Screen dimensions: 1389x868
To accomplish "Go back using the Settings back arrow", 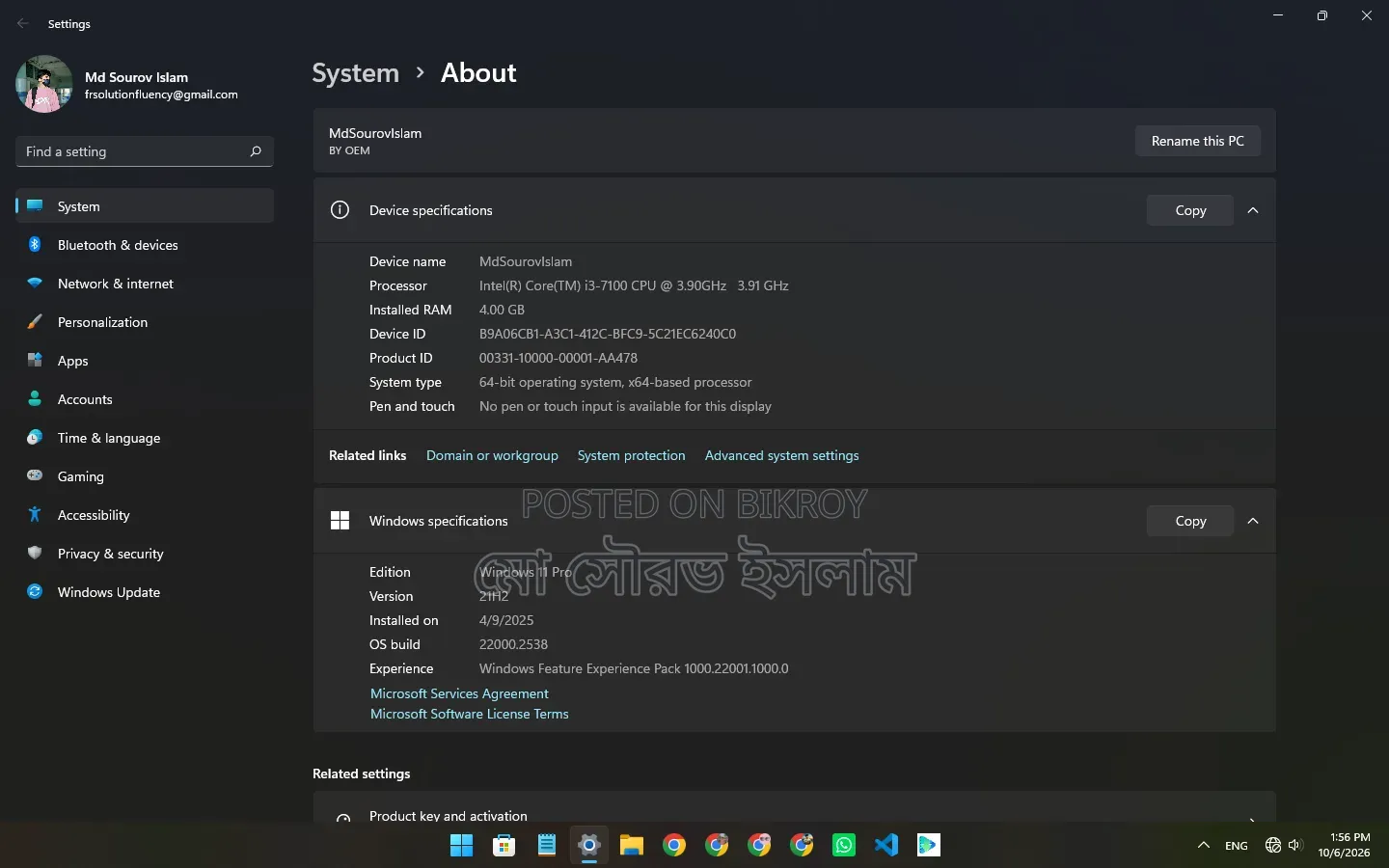I will (x=23, y=23).
